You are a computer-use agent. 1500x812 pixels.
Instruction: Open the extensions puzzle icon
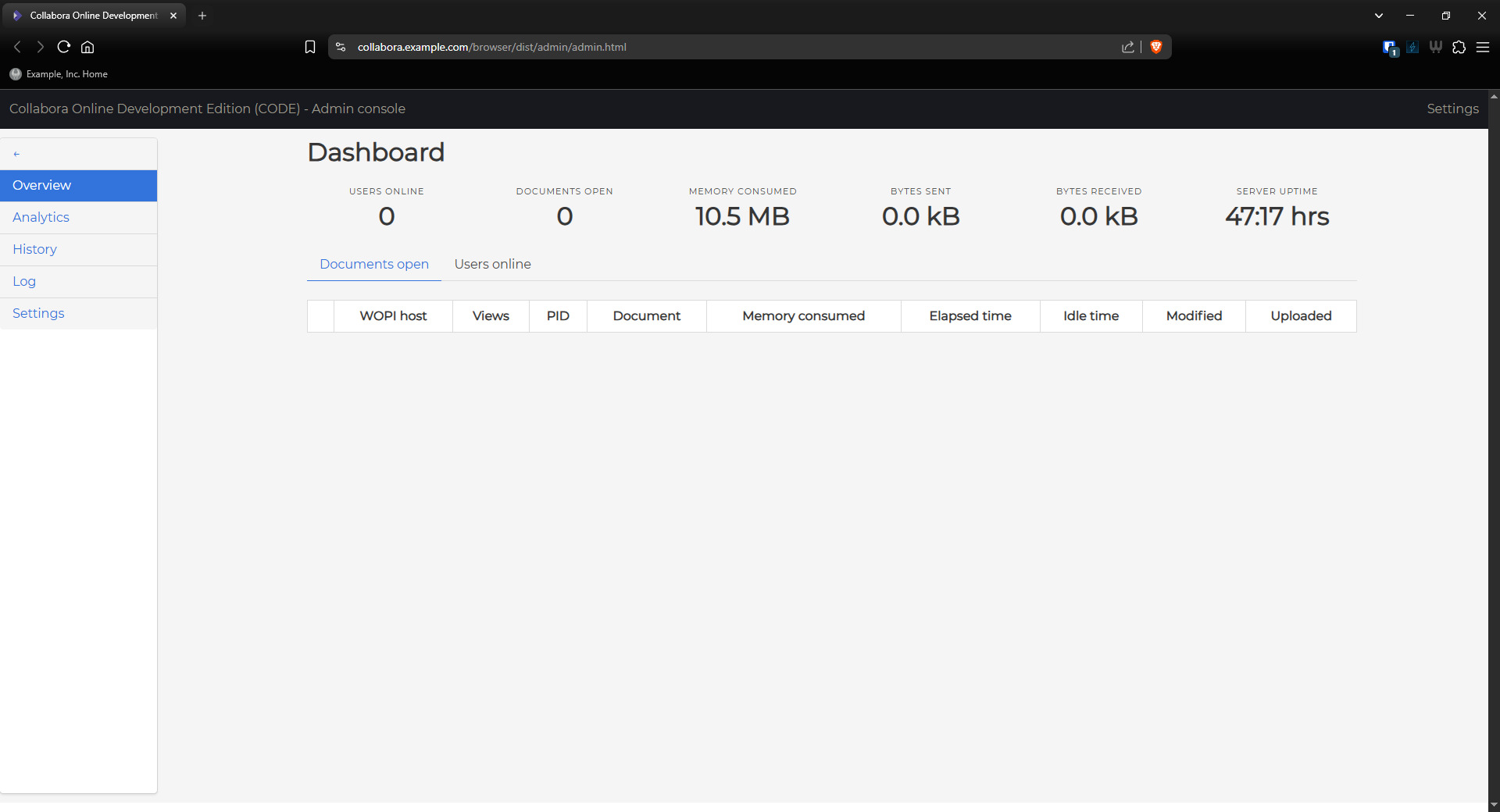point(1459,47)
